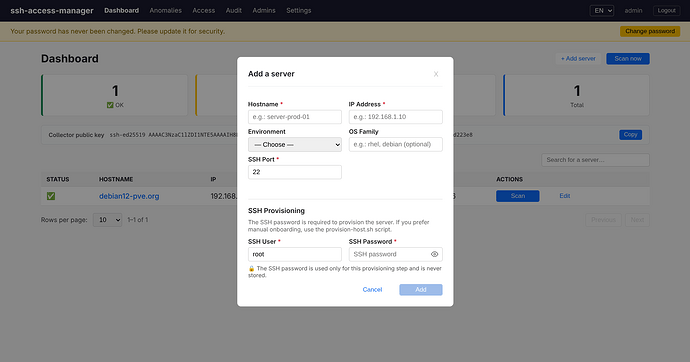This screenshot has width=690, height=362.
Task: Open the Environment dropdown
Action: click(295, 144)
